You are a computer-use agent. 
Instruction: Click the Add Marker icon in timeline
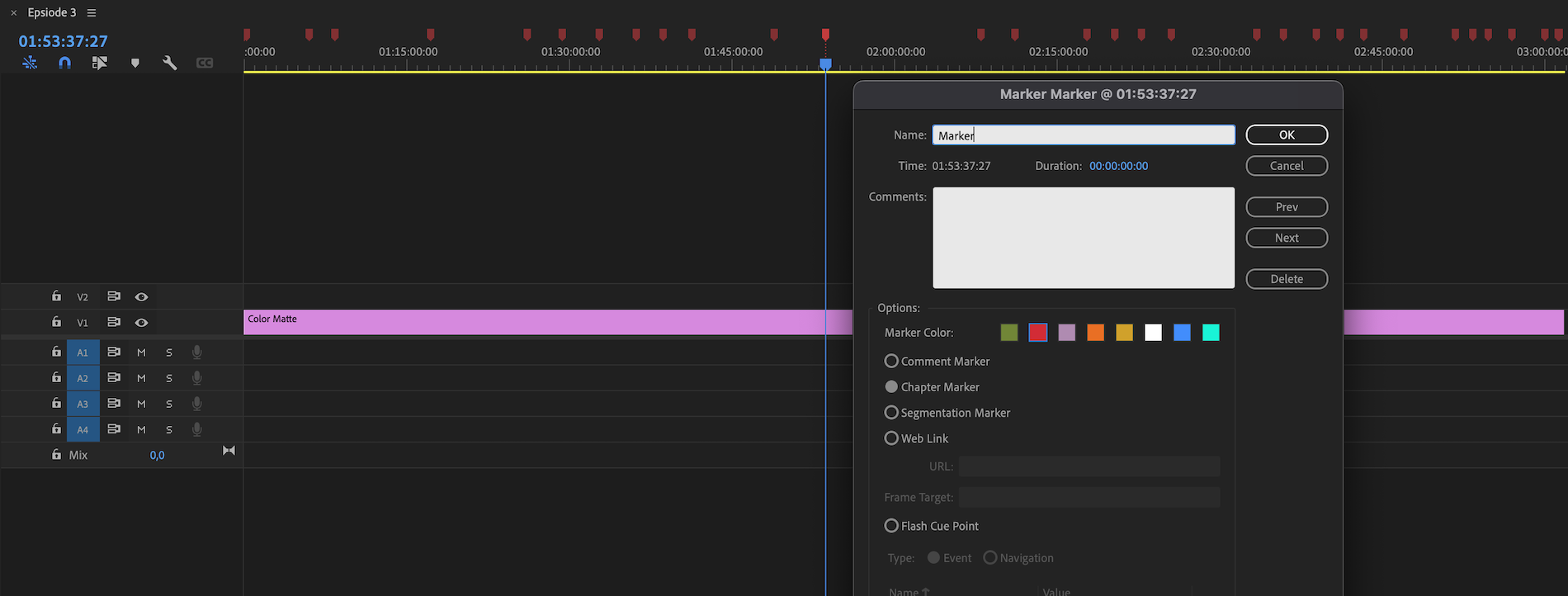coord(135,63)
